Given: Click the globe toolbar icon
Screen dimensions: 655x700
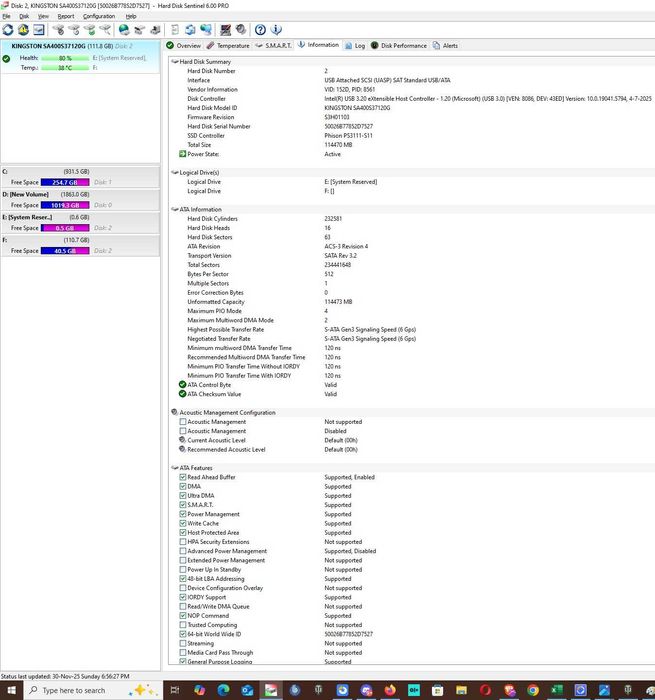Looking at the screenshot, I should pos(124,30).
